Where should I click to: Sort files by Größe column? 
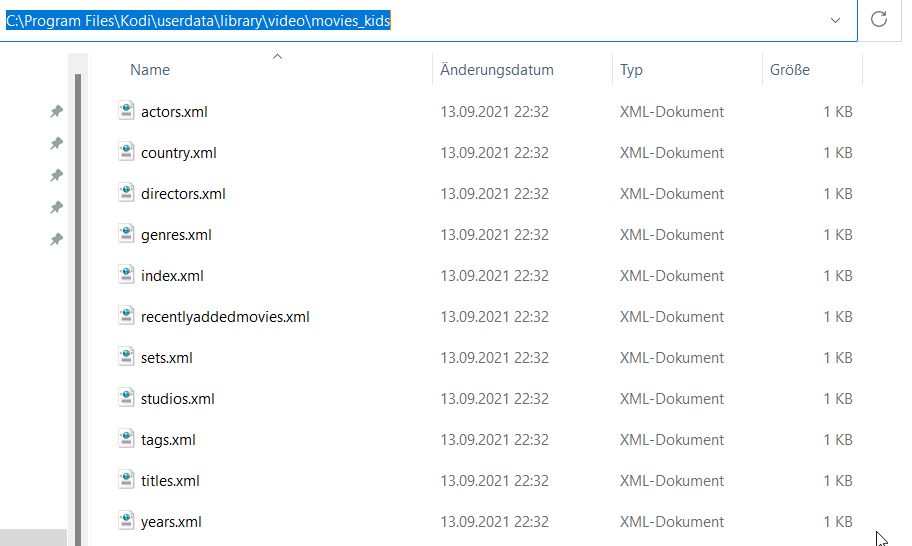pyautogui.click(x=790, y=70)
